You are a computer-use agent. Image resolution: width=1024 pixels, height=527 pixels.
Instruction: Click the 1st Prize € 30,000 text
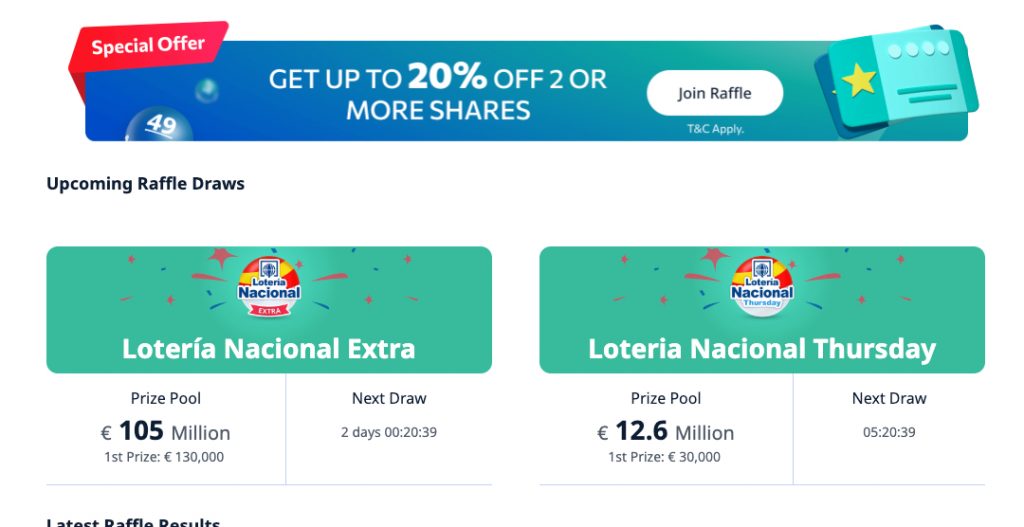pos(664,457)
